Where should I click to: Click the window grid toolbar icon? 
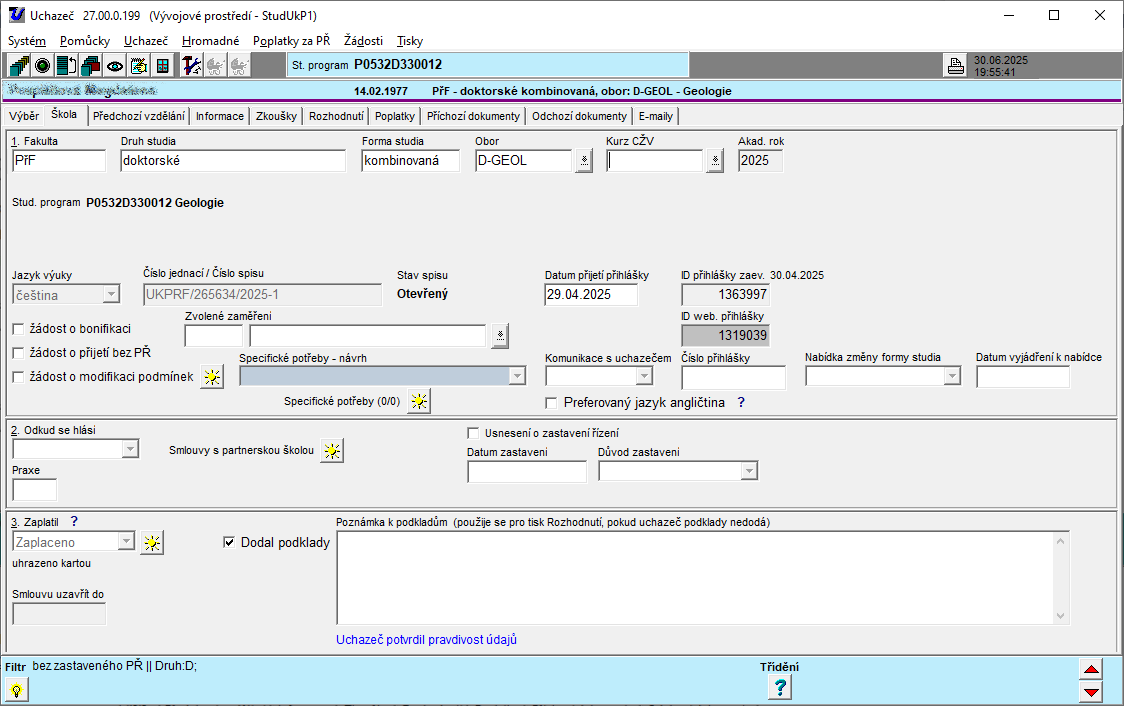pos(162,66)
